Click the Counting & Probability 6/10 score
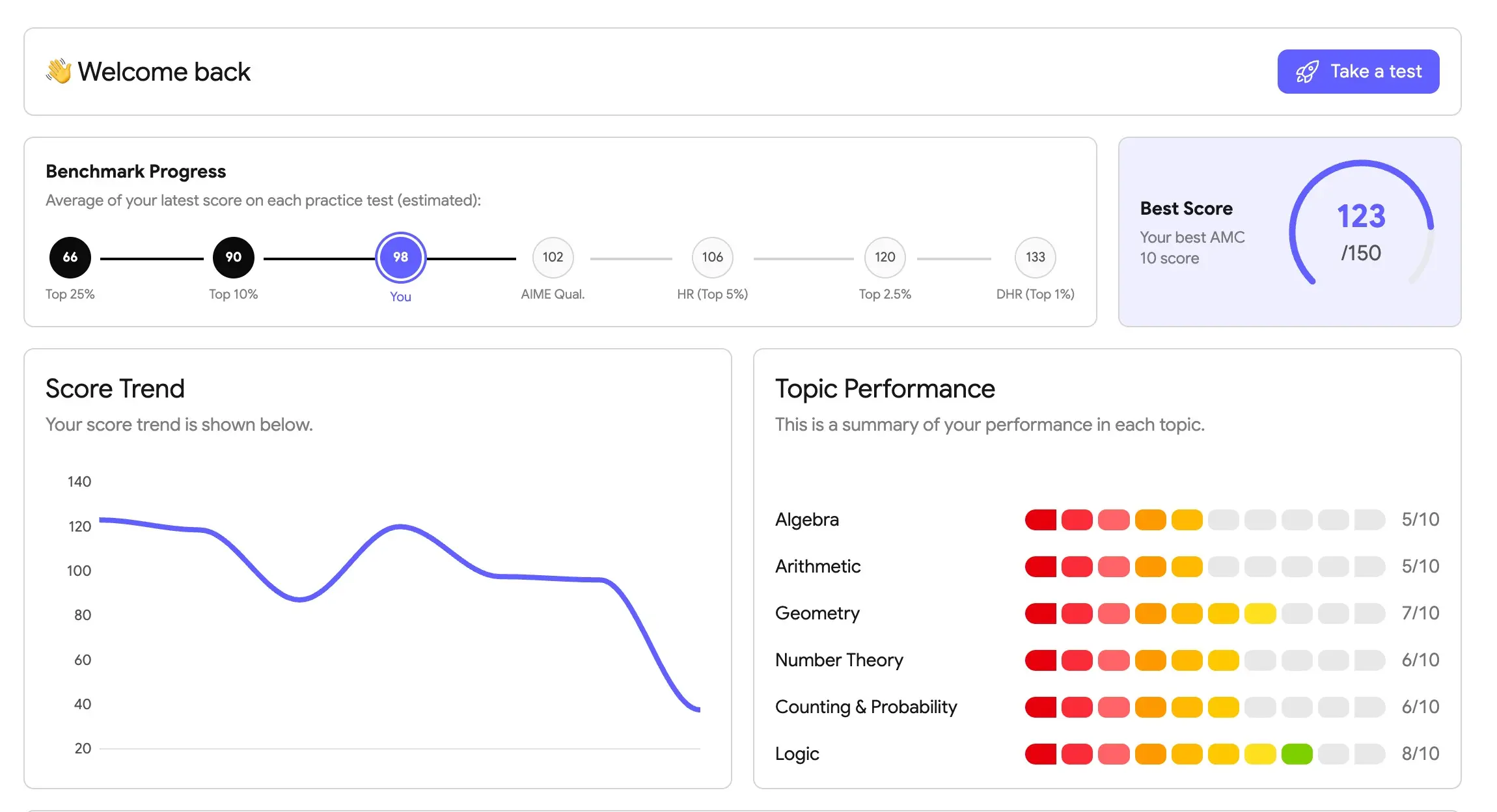 [x=1420, y=707]
